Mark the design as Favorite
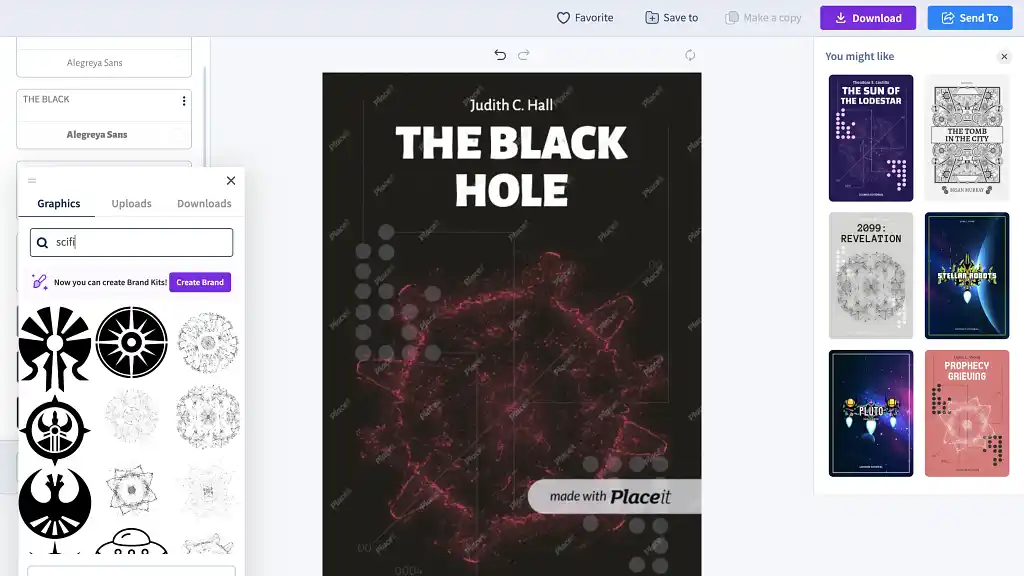This screenshot has height=576, width=1024. pos(585,18)
